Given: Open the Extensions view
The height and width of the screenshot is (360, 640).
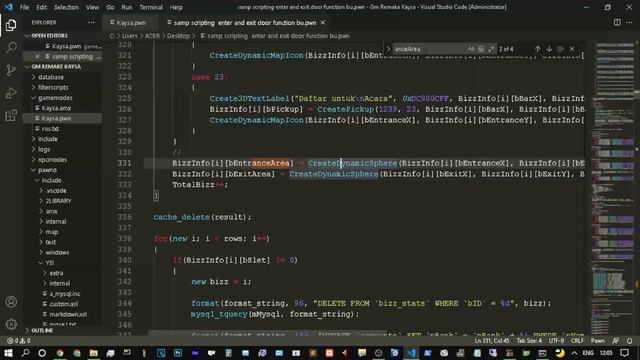Looking at the screenshot, I should (11, 116).
